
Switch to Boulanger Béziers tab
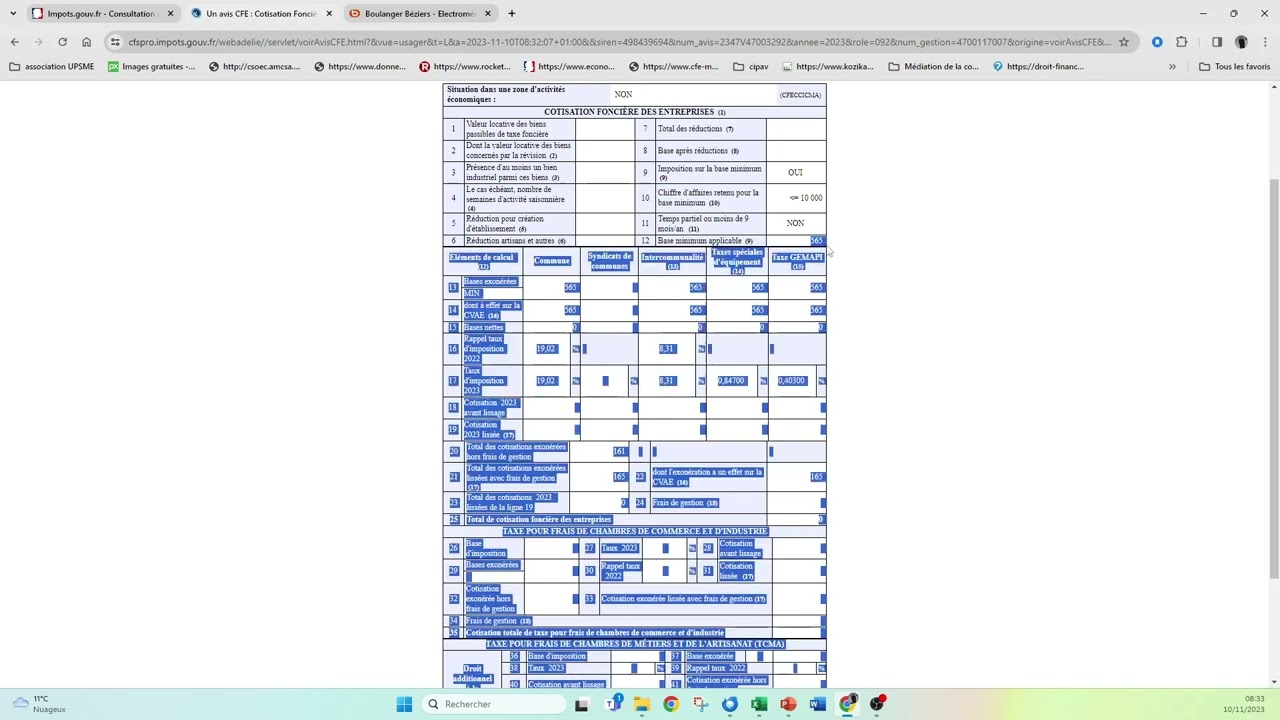419,14
